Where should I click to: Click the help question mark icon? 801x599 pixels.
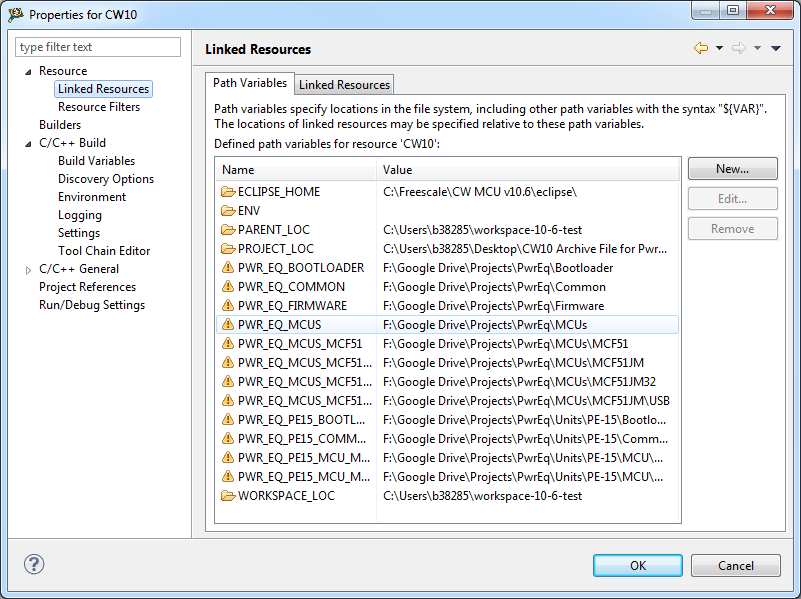pos(34,564)
